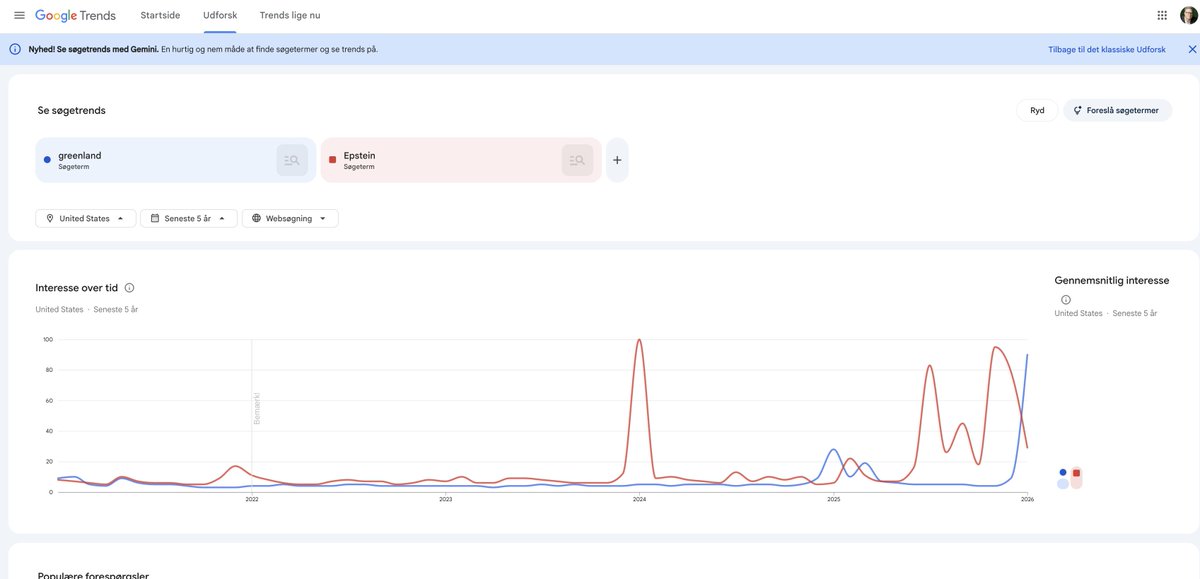The width and height of the screenshot is (1200, 579).
Task: Click the Interesse over tid heading
Action: pos(77,288)
